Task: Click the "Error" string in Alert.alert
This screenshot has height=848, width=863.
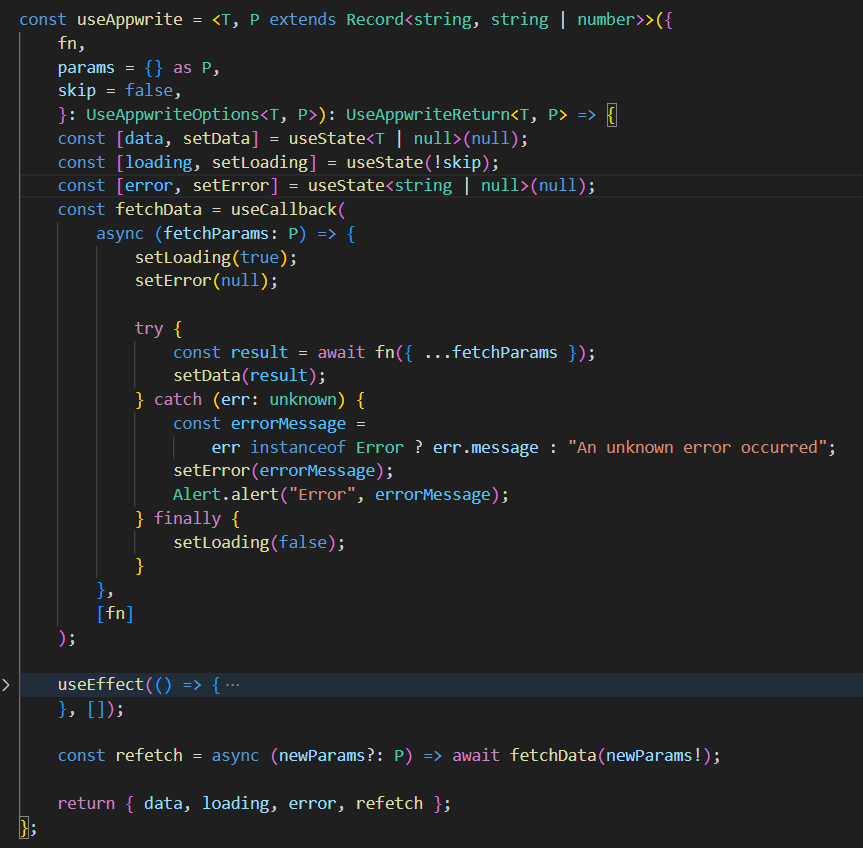Action: tap(322, 495)
